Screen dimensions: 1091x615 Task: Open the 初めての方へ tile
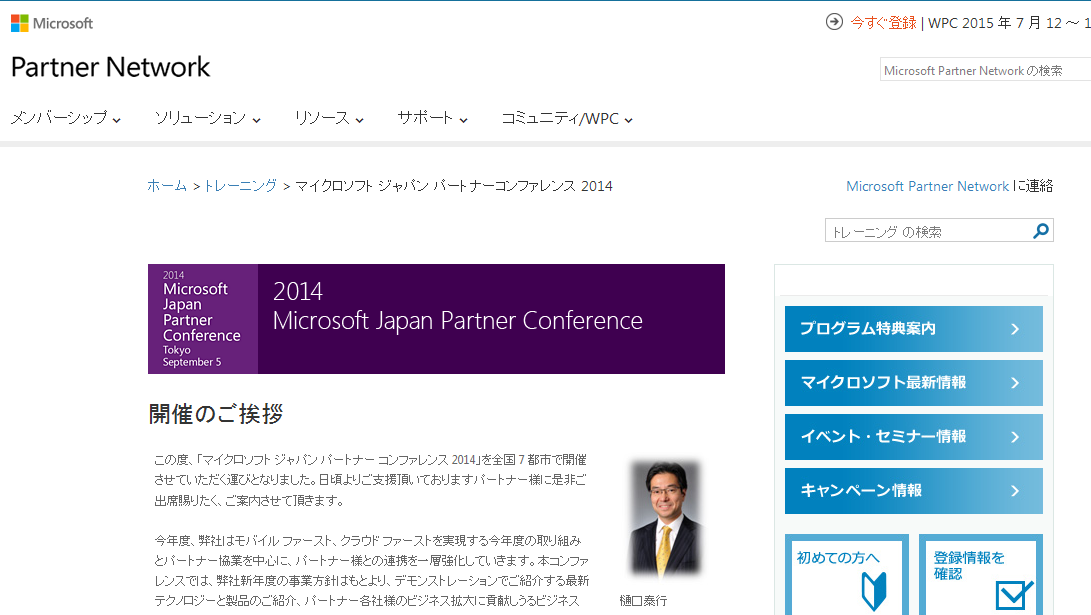(x=847, y=575)
